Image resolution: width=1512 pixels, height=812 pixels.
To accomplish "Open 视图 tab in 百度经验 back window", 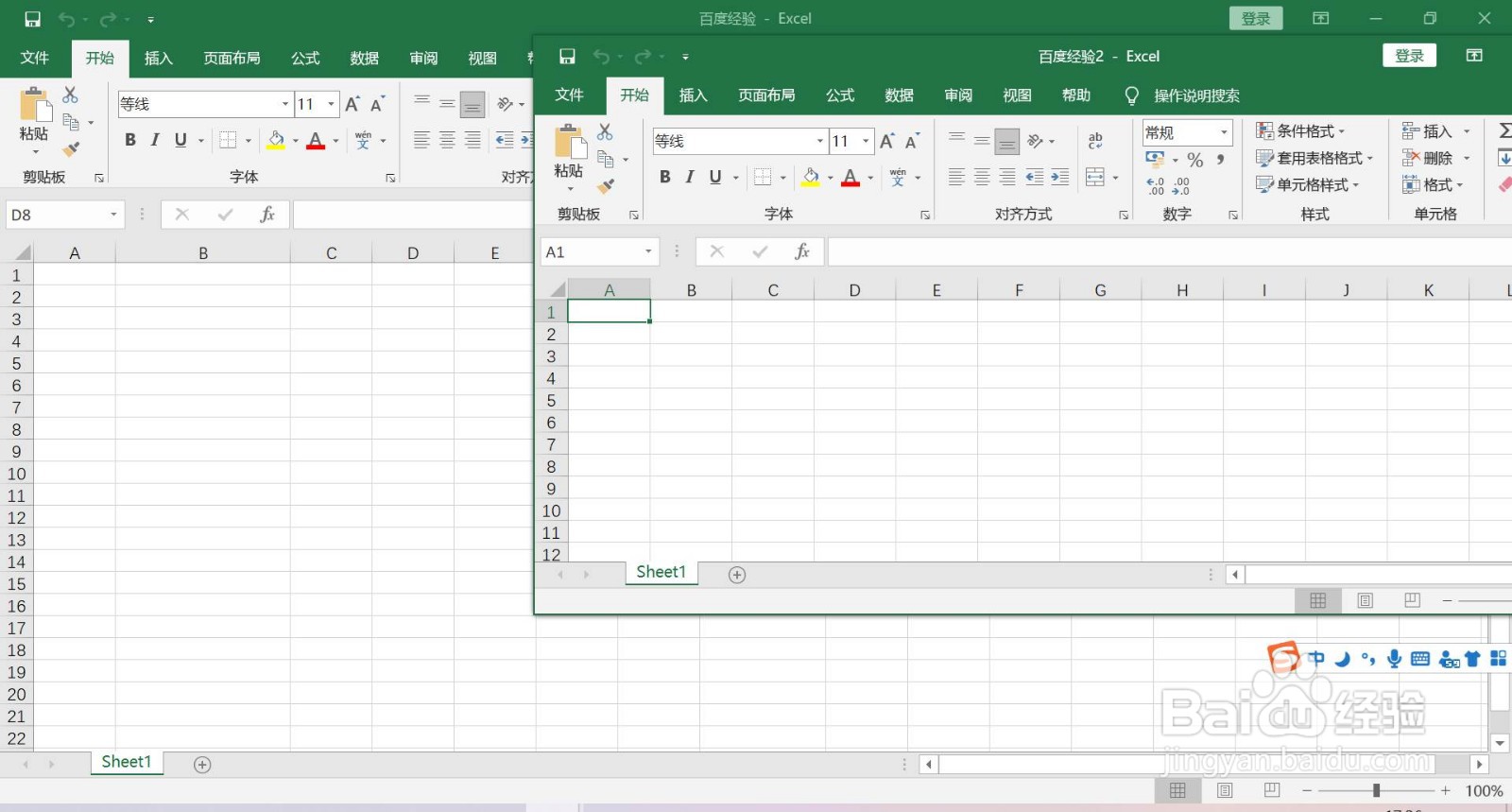I will (x=483, y=59).
